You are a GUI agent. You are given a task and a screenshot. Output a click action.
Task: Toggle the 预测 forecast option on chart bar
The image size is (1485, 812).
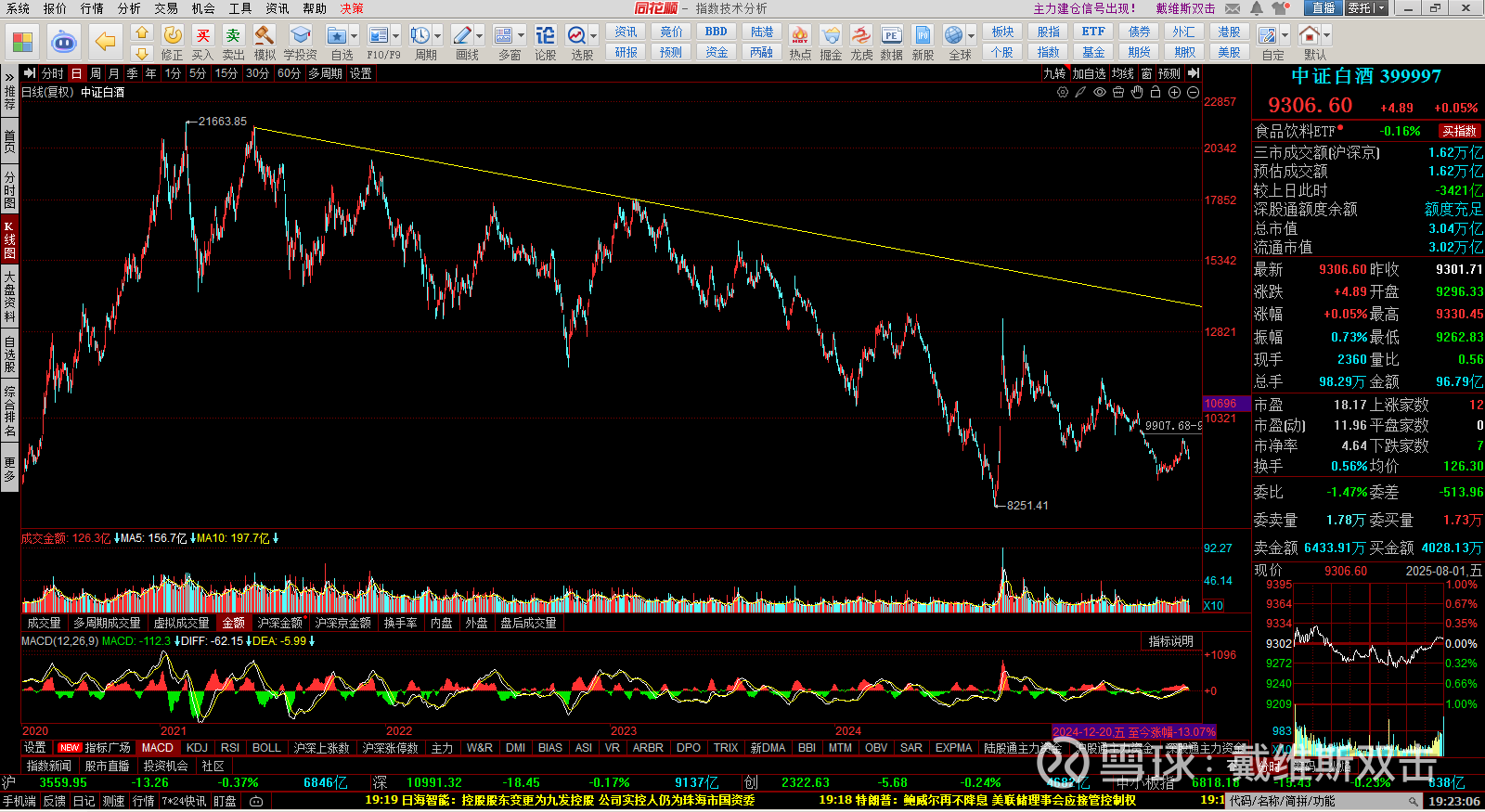coord(1169,73)
